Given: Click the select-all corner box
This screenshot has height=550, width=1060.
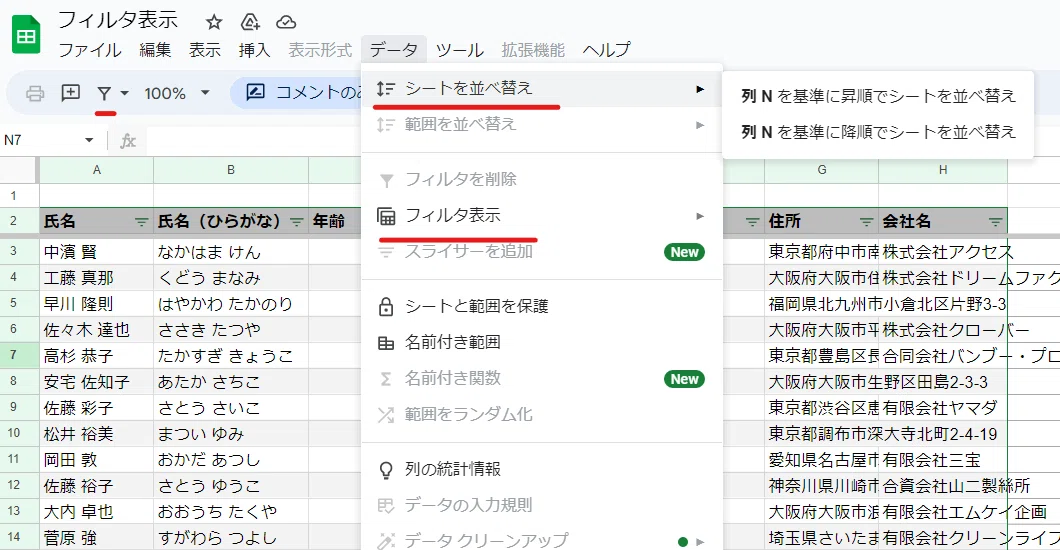Looking at the screenshot, I should (20, 170).
